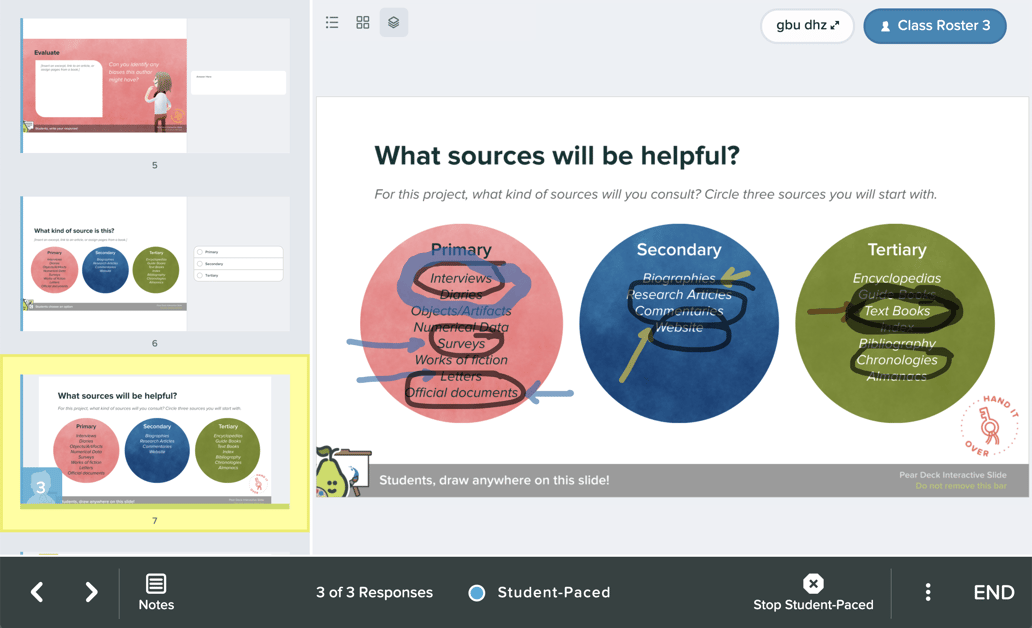This screenshot has height=628, width=1032.
Task: Go to the previous slide arrow
Action: [36, 592]
